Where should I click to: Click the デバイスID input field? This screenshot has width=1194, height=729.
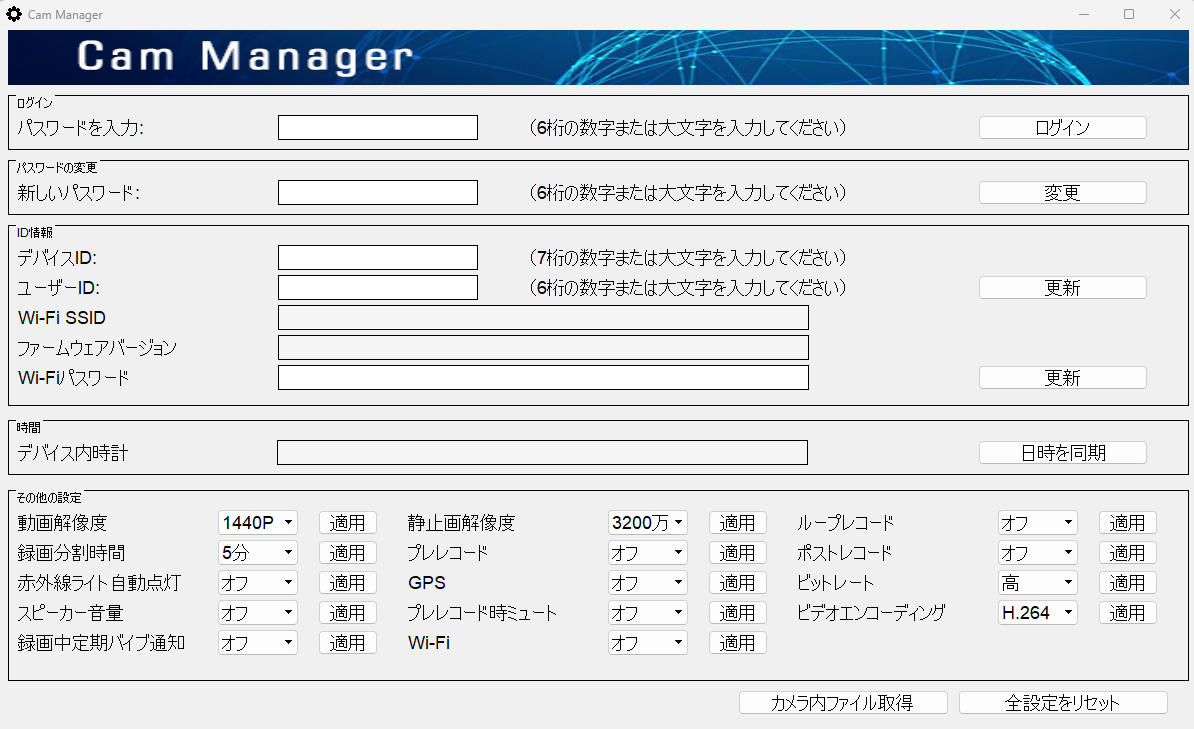point(377,257)
